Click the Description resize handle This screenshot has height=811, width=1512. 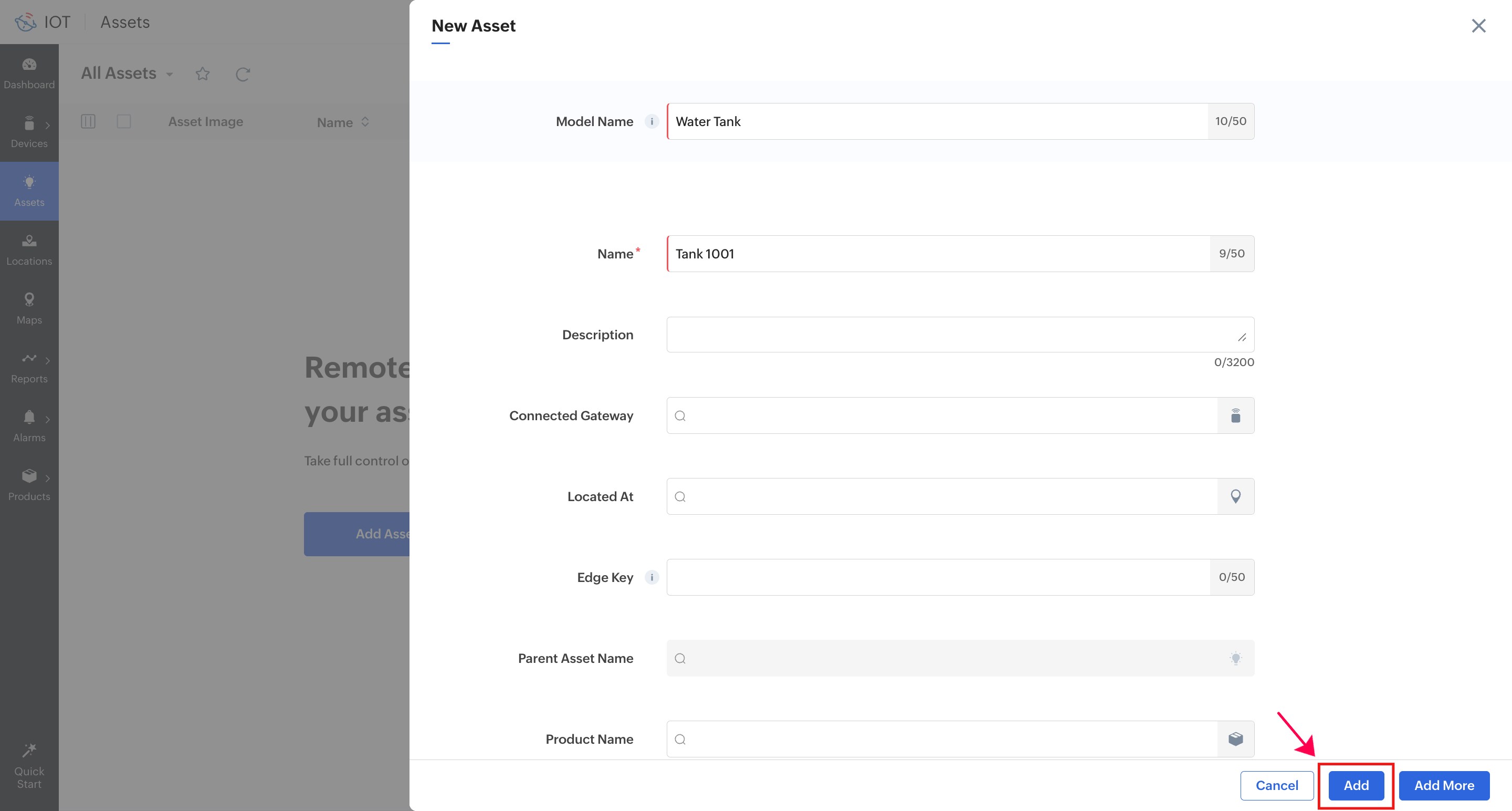point(1242,337)
